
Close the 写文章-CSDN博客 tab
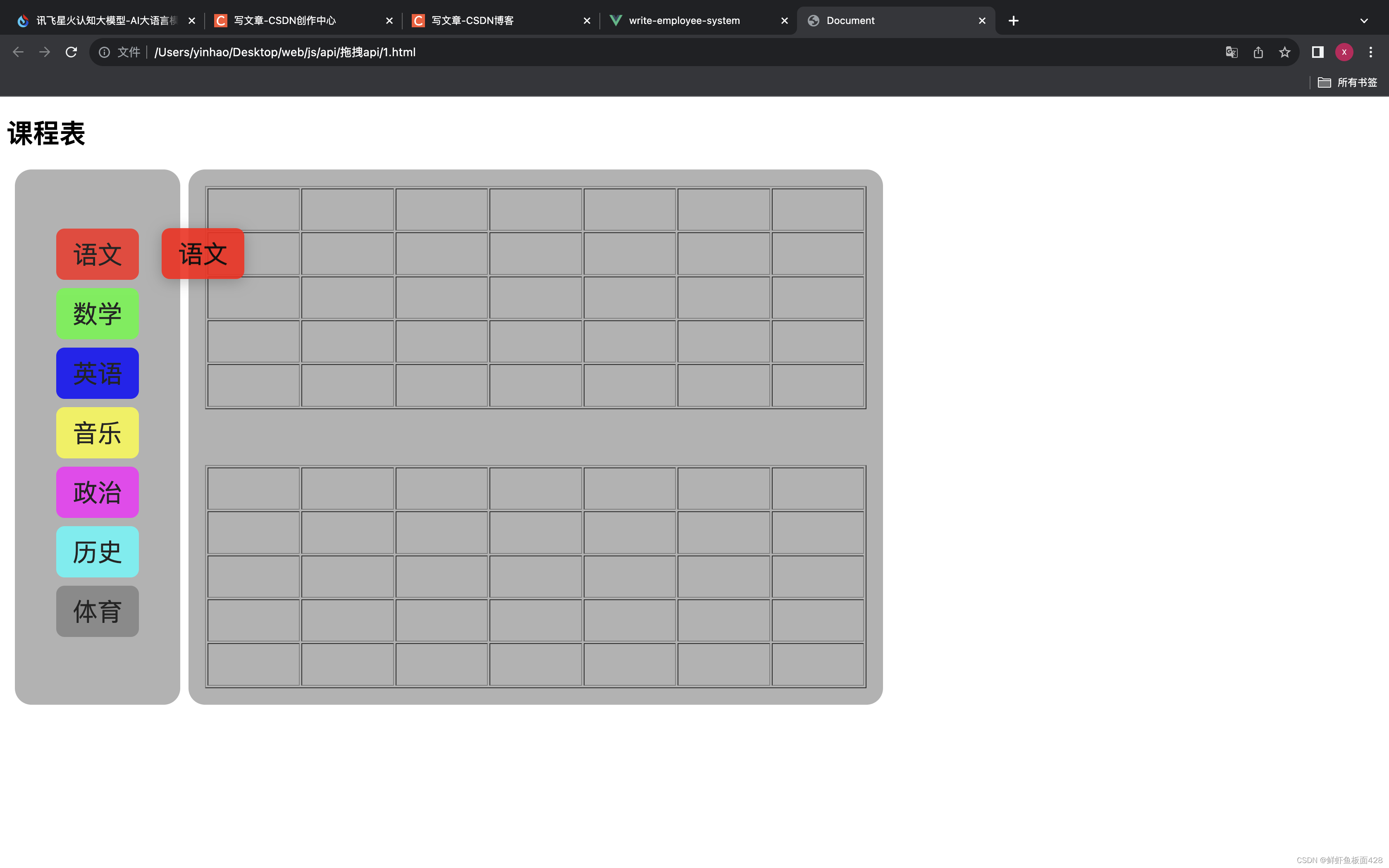[x=587, y=21]
